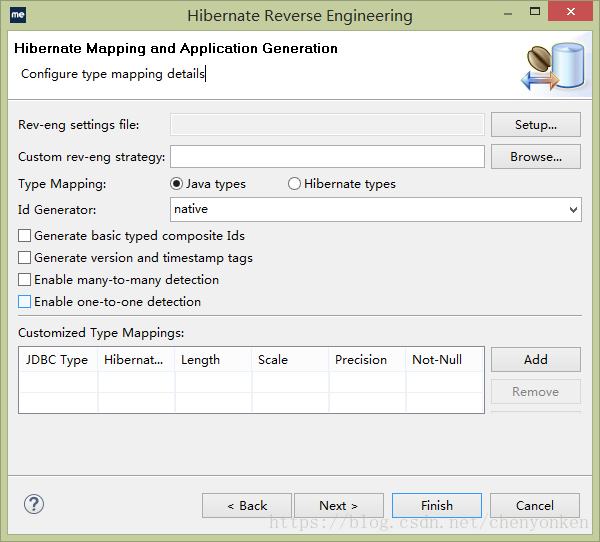Click the Hibernat... column header
Viewport: 600px width, 542px height.
pyautogui.click(x=136, y=360)
